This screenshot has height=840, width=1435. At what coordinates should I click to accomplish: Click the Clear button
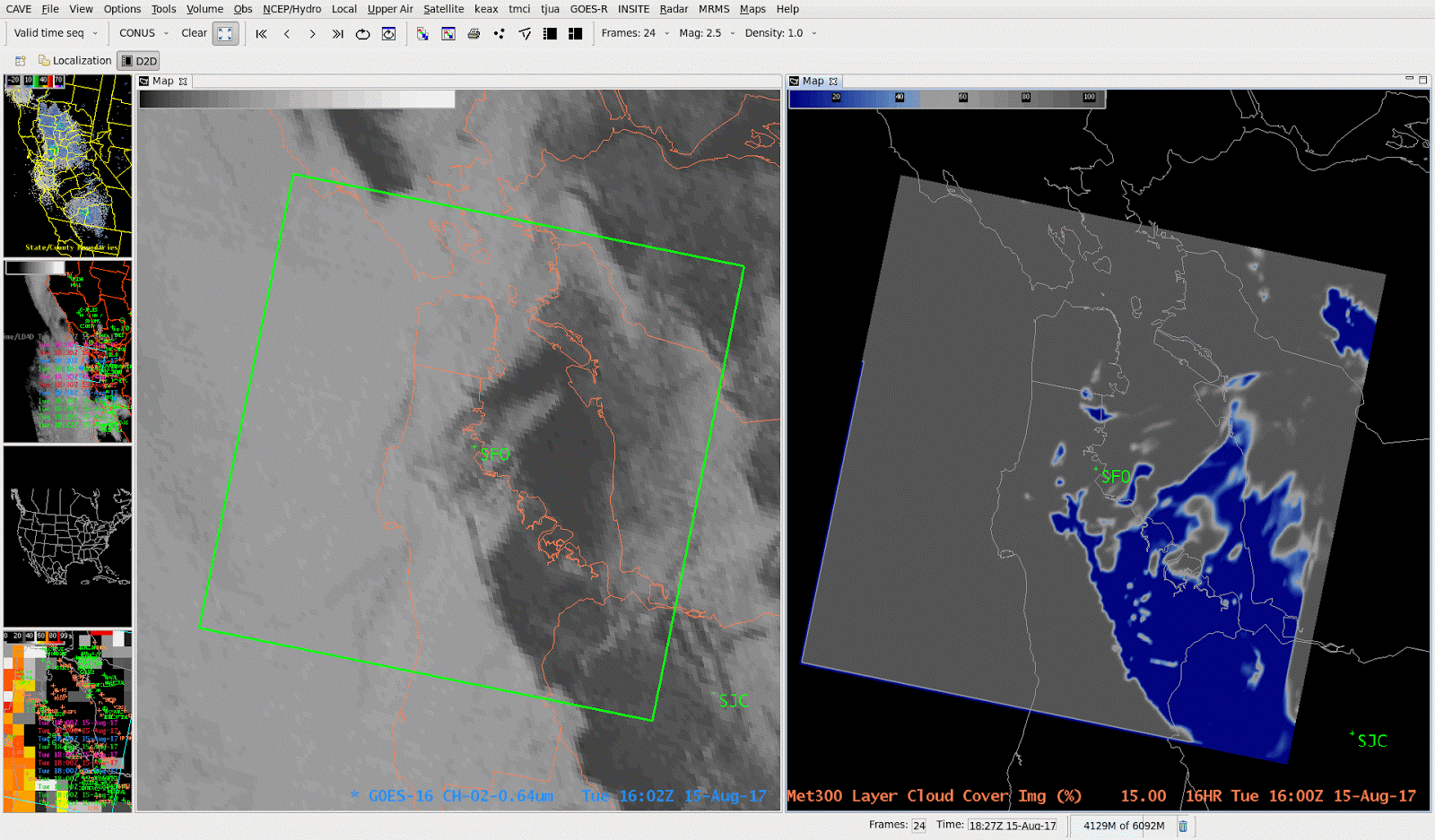click(194, 33)
